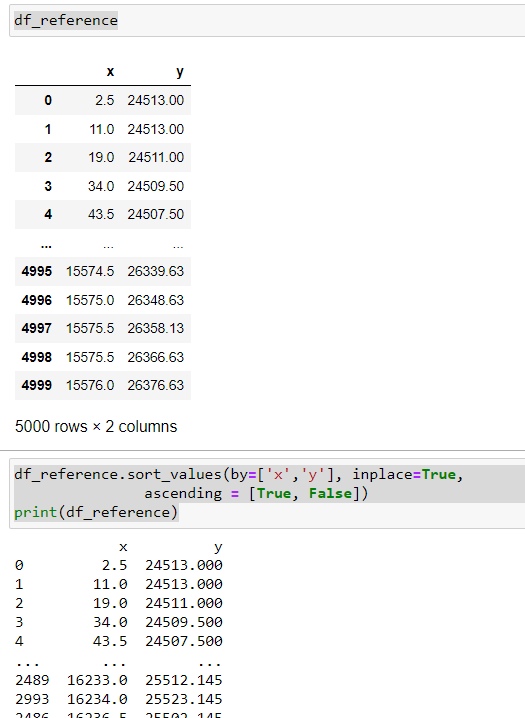Viewport: 525px width, 718px height.
Task: Click y value 26348.63
Action: 156,300
